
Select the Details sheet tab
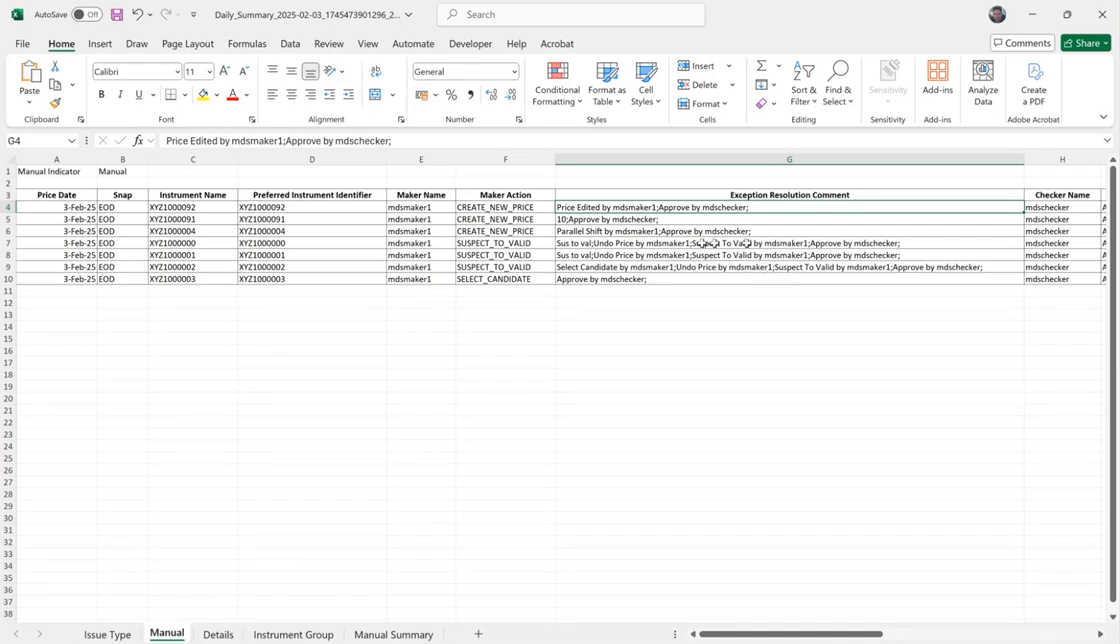click(218, 634)
